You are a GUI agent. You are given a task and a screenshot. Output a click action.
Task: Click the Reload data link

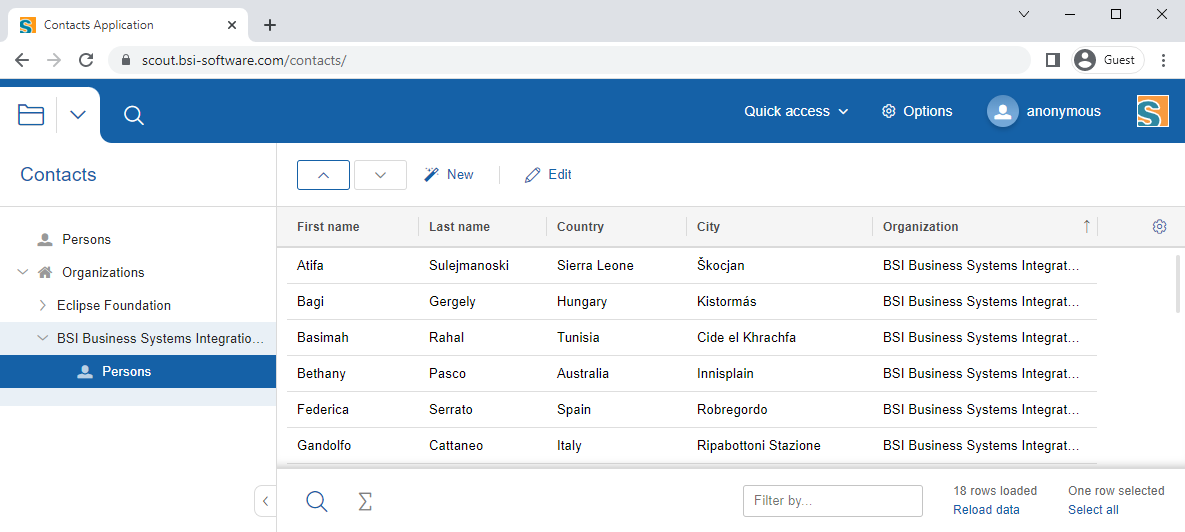pos(986,510)
